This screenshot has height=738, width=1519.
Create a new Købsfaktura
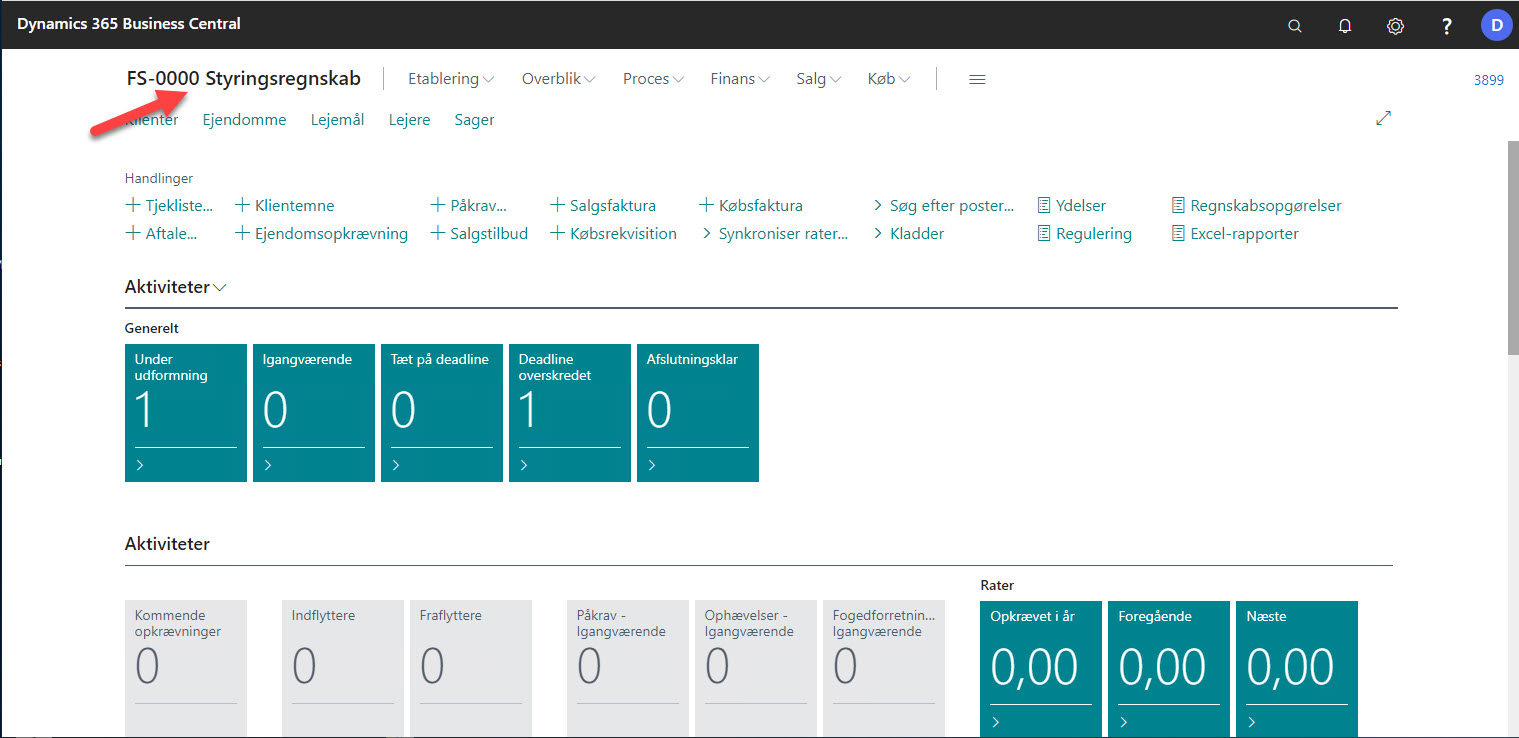click(x=751, y=206)
